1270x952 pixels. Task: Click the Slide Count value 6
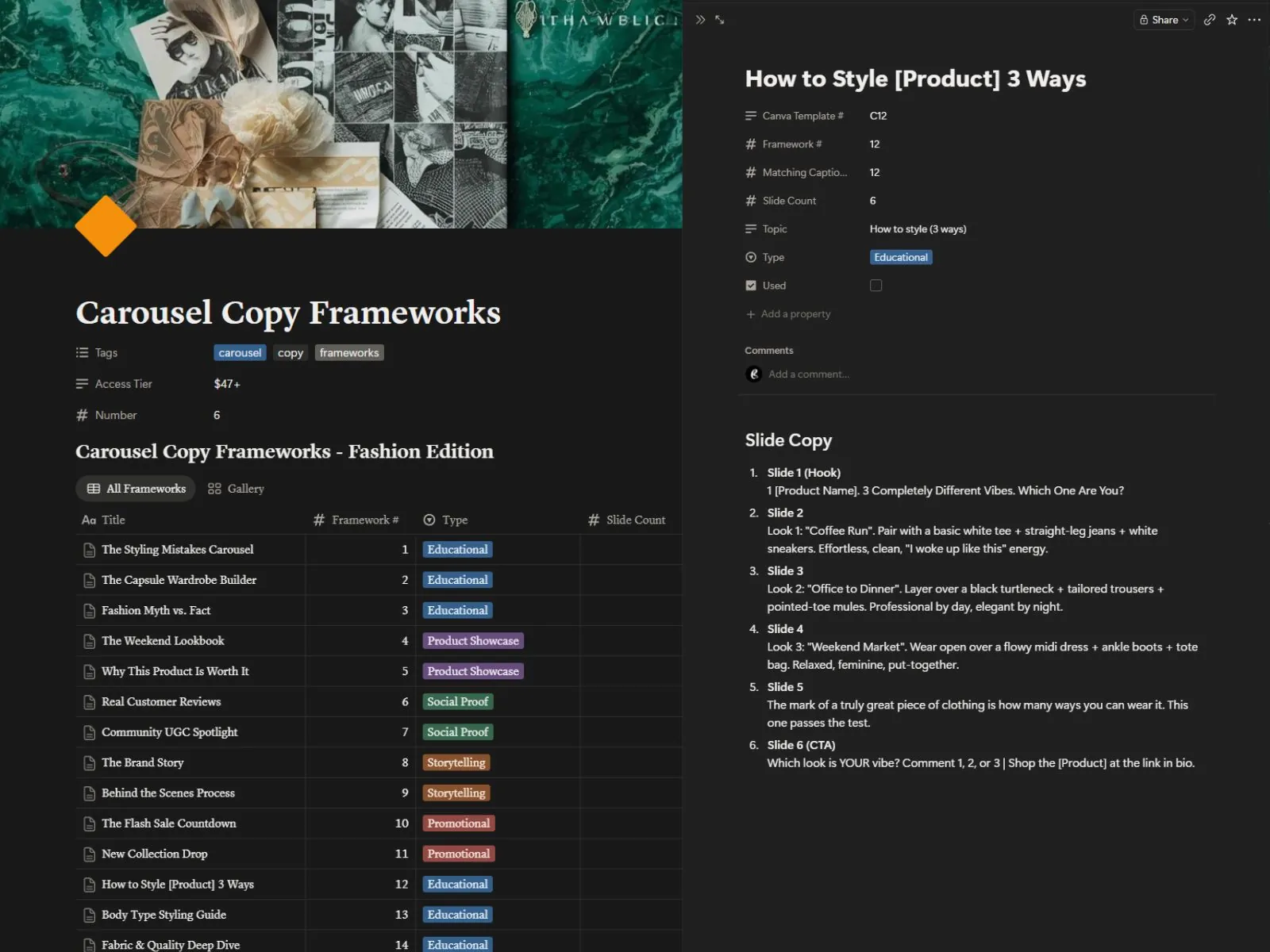point(872,201)
